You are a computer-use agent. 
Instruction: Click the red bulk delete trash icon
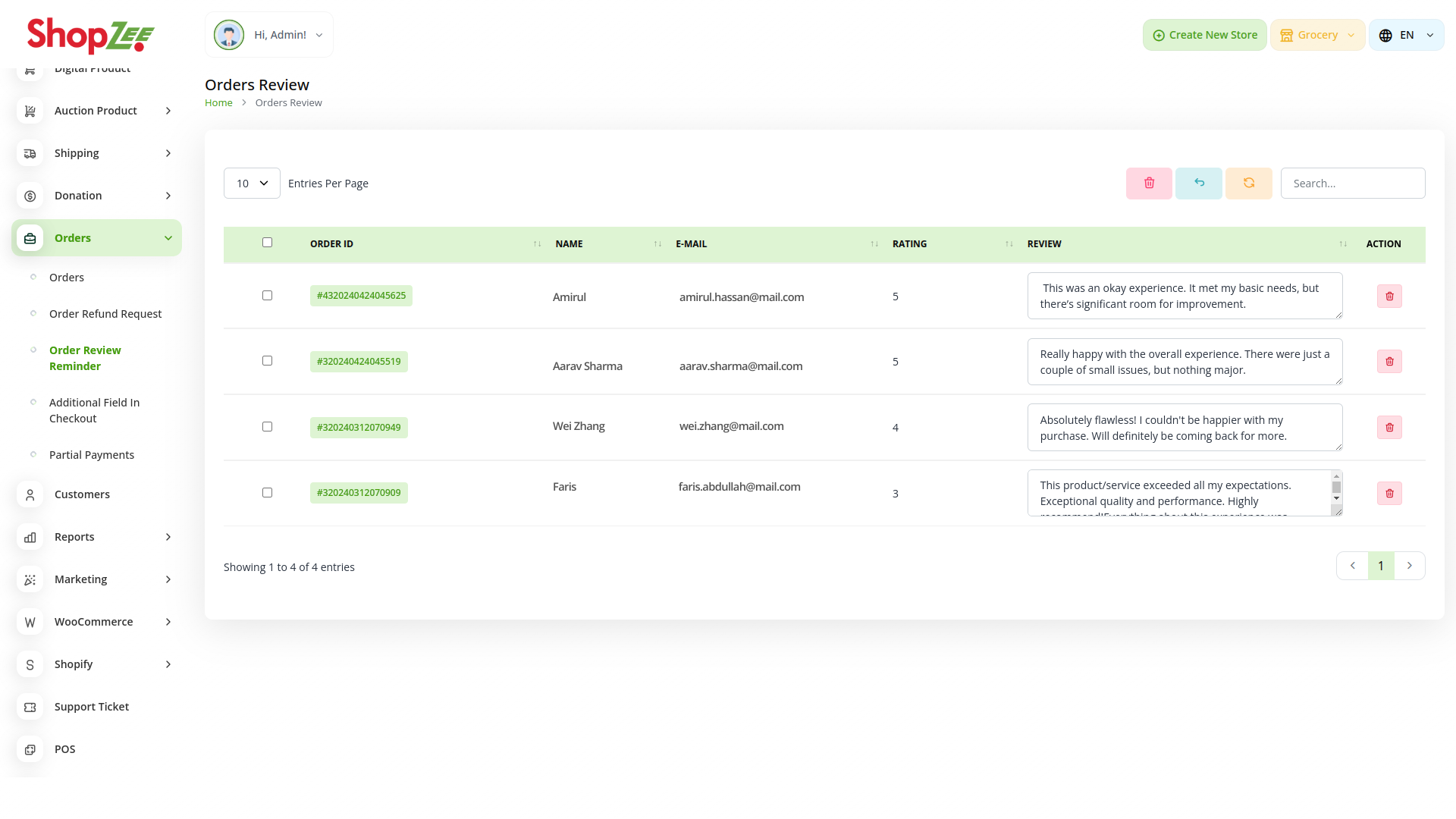[1149, 184]
